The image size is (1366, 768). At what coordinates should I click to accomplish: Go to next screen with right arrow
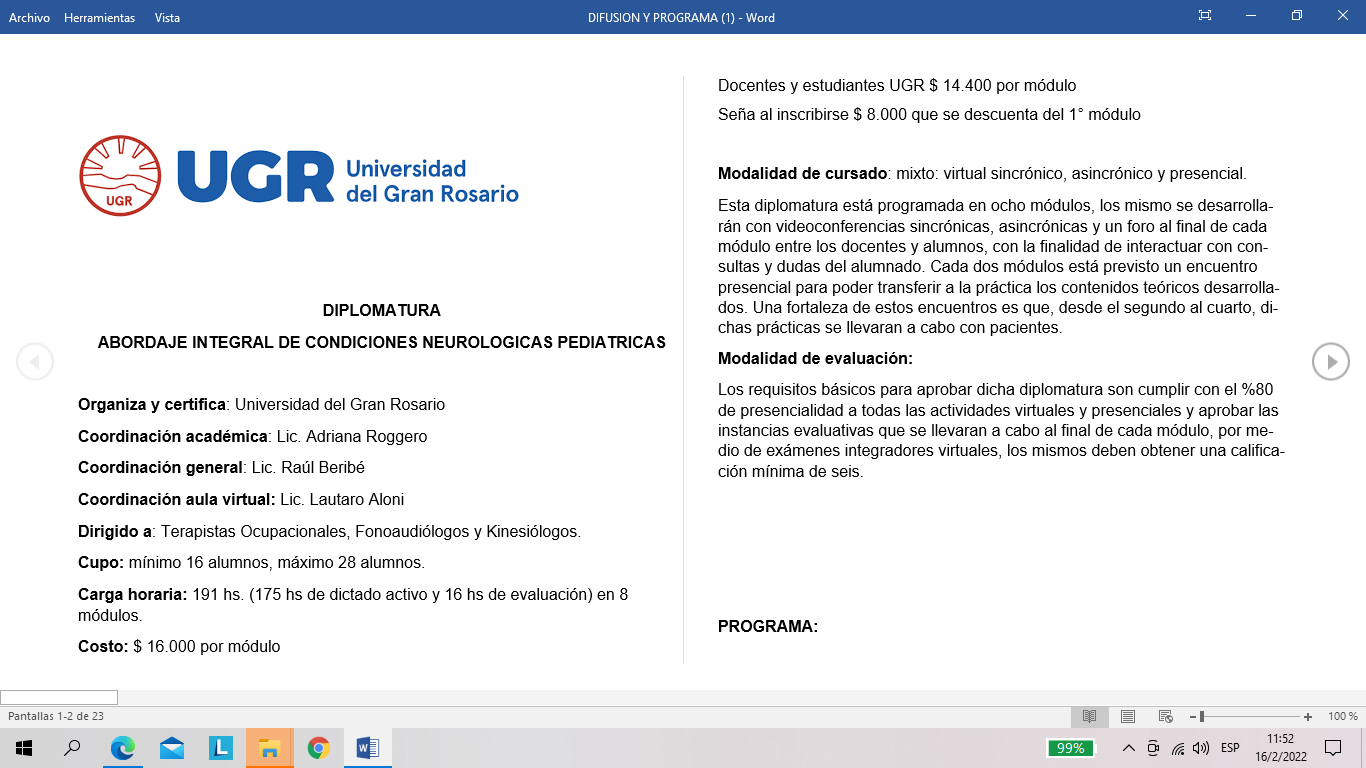[1331, 361]
